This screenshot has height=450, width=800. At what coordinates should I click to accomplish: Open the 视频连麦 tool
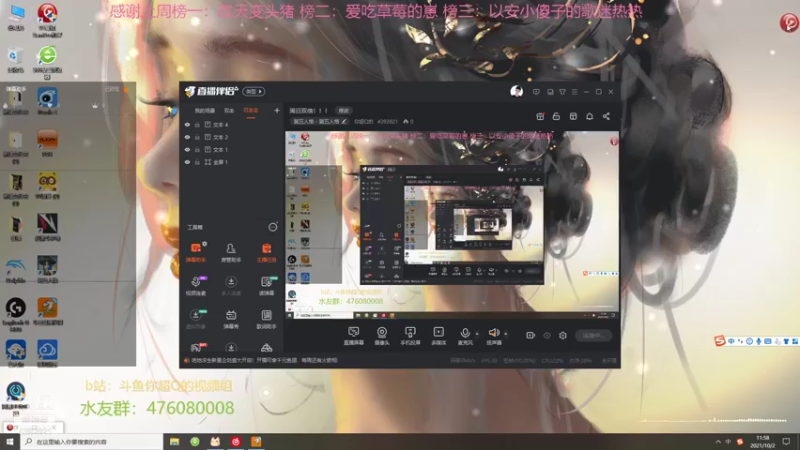tap(196, 286)
